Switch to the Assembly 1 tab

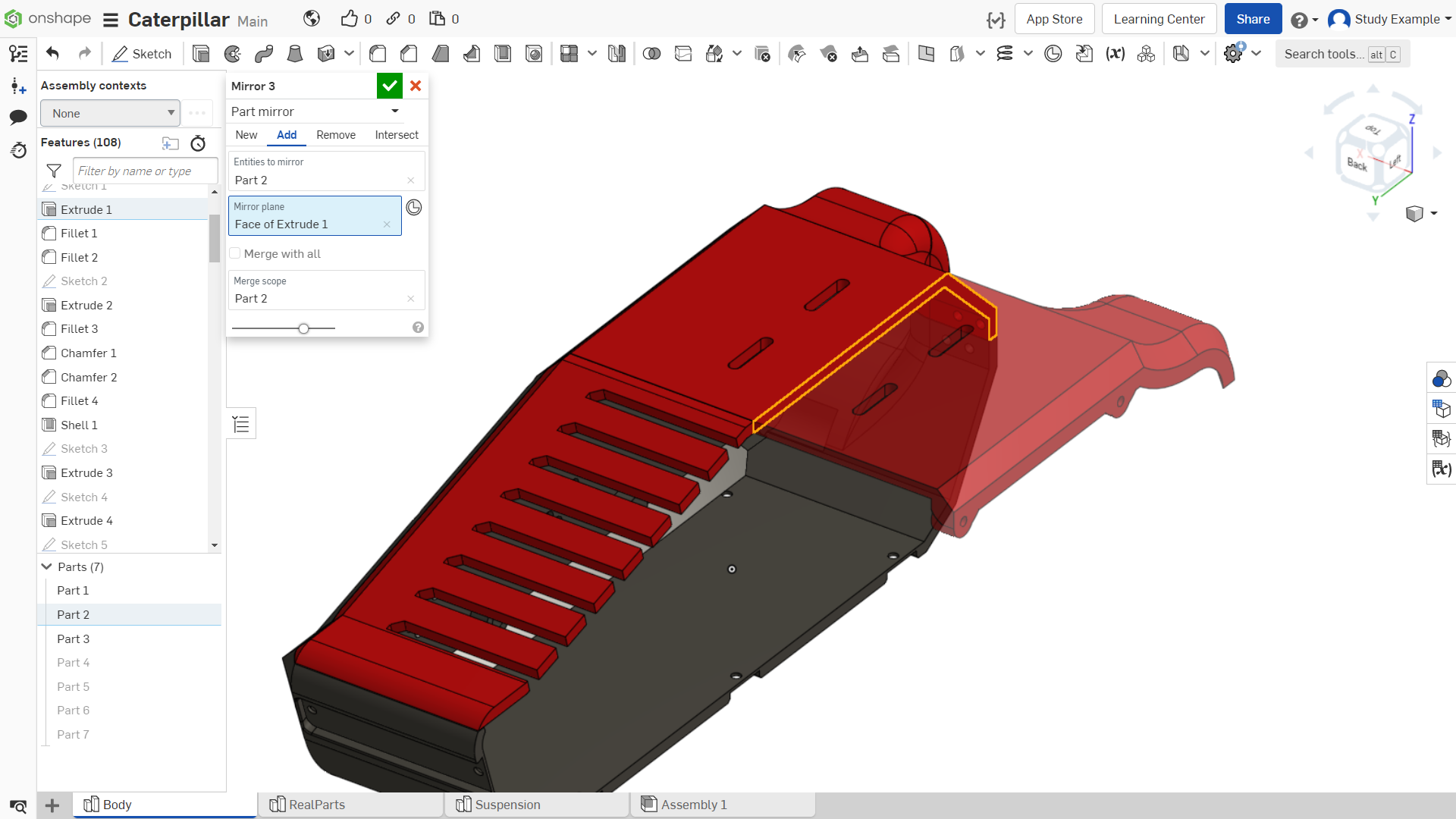[723, 805]
